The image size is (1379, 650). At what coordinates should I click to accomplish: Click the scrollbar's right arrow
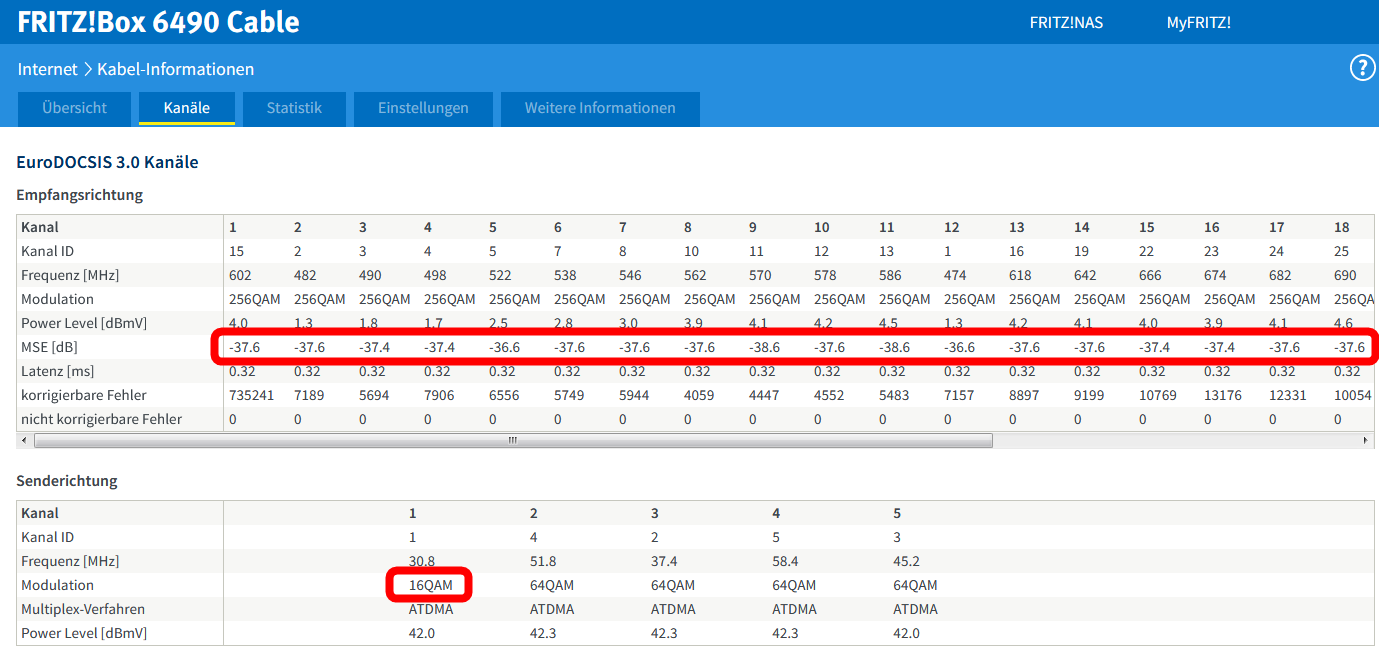[1367, 440]
